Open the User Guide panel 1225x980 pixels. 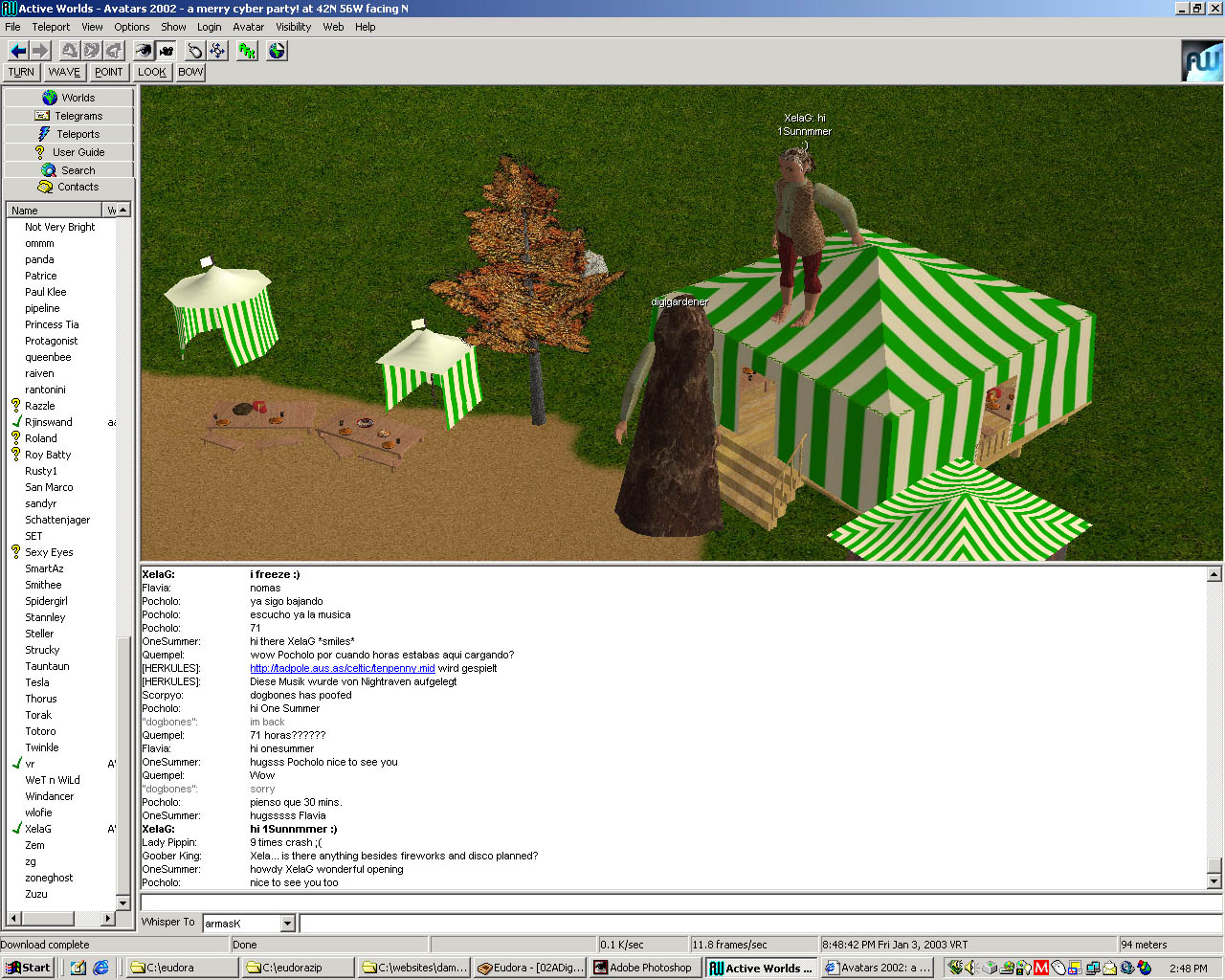69,152
